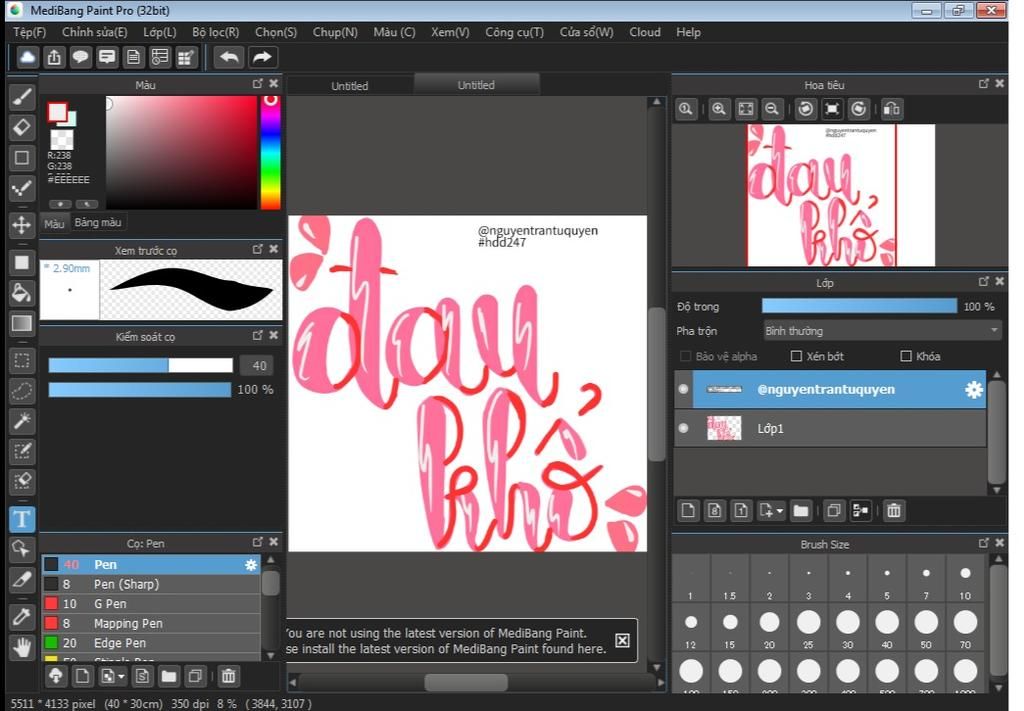The width and height of the screenshot is (1024, 711).
Task: Click the hue spectrum bar in Màu panel
Action: click(270, 153)
